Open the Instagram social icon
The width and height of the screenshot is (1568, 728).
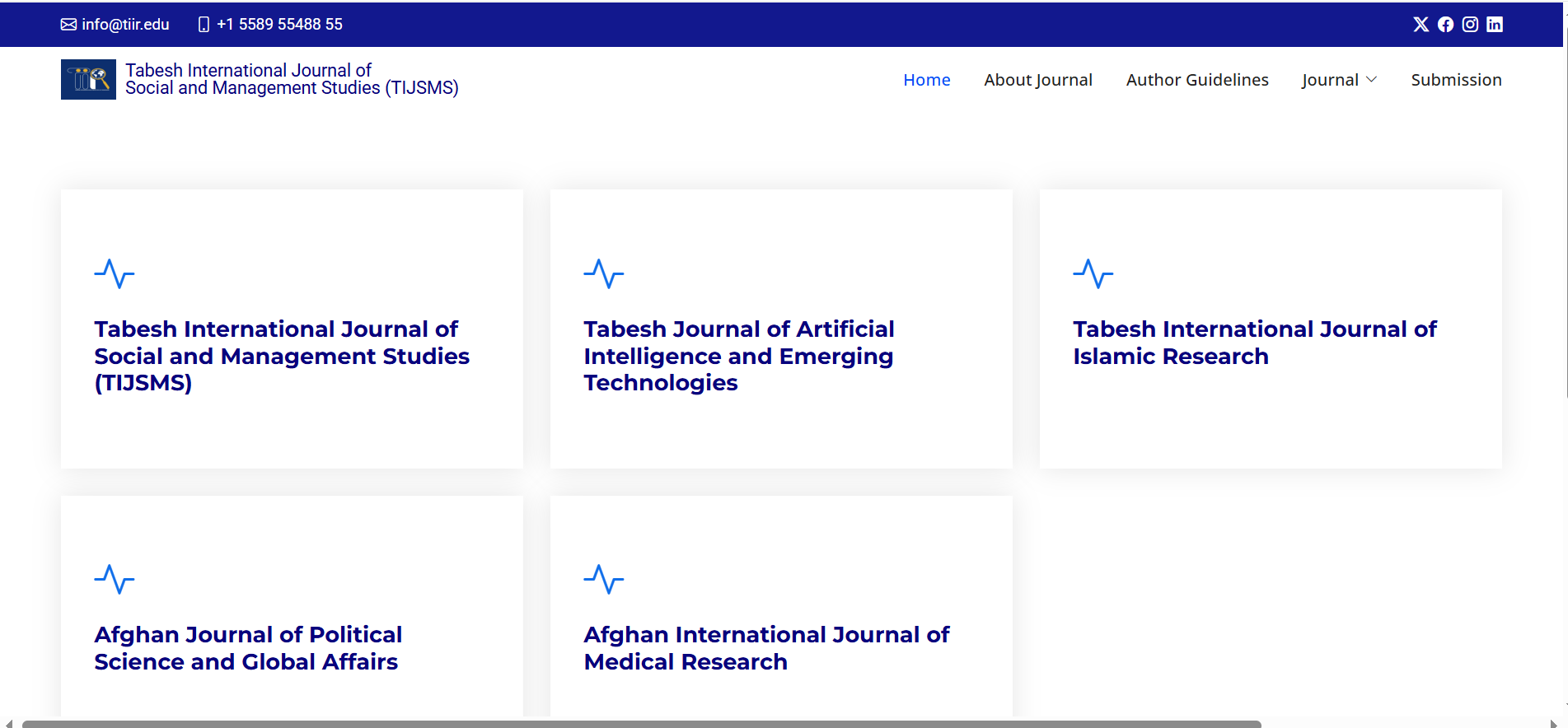click(1470, 25)
